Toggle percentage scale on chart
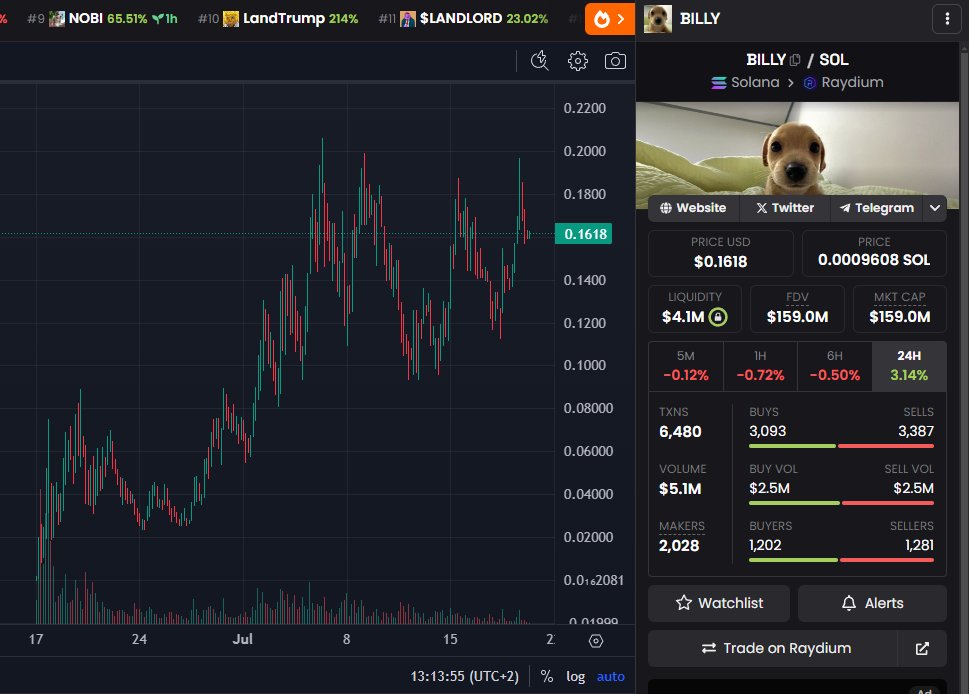The height and width of the screenshot is (694, 969). (x=547, y=676)
